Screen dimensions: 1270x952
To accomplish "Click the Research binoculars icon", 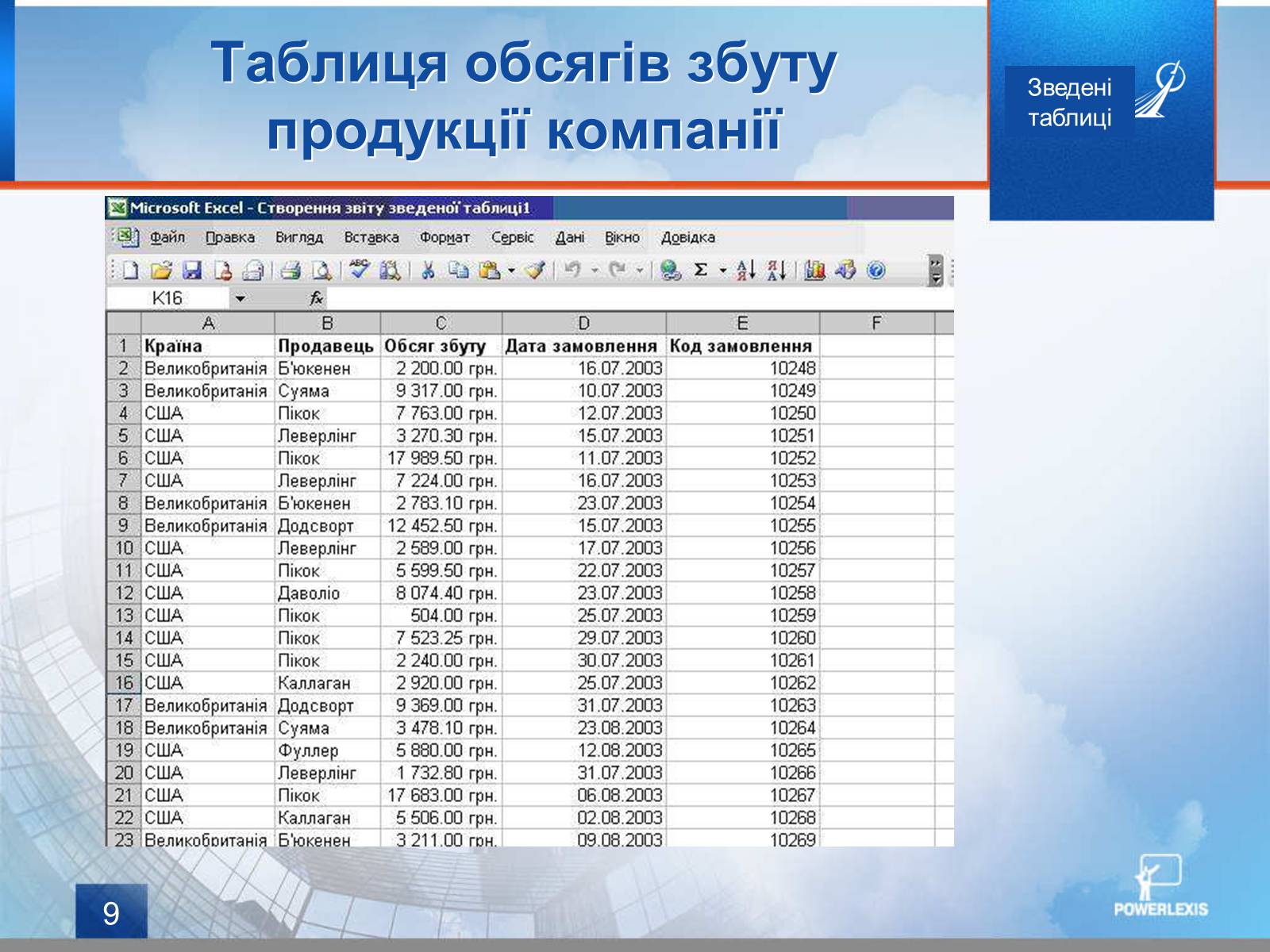I will (x=390, y=271).
